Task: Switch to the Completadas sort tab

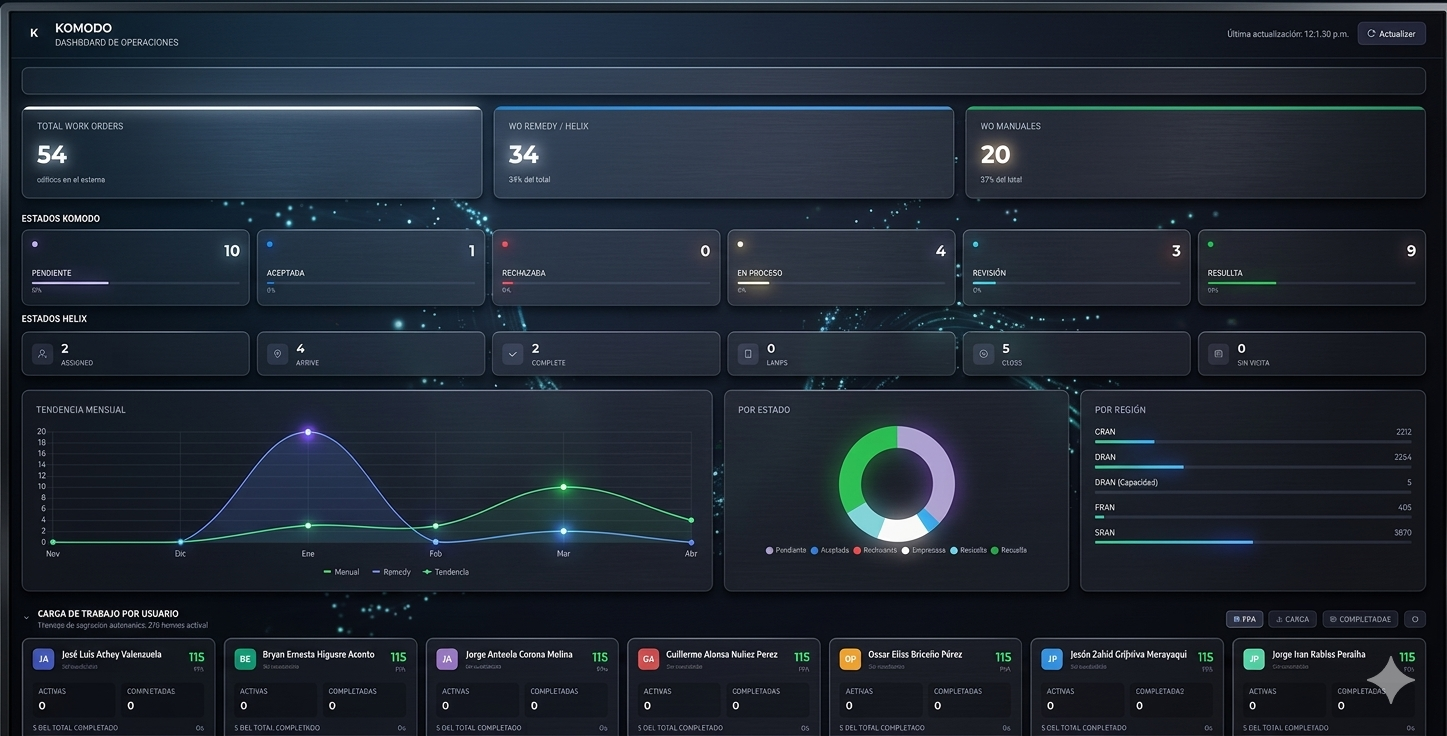Action: 1359,619
